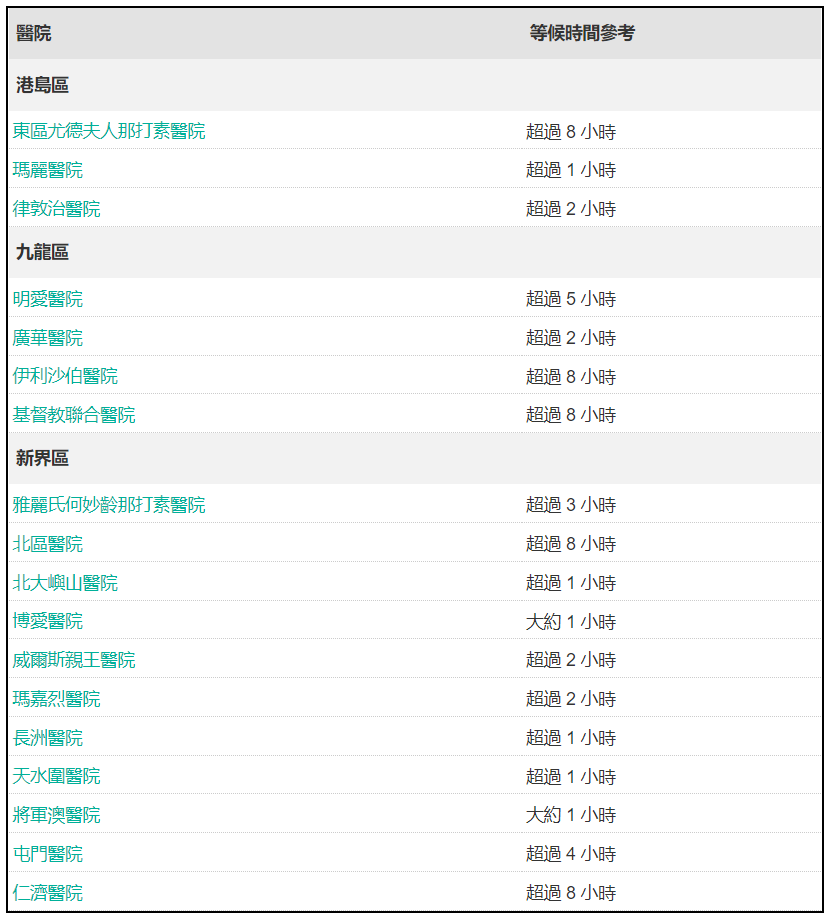831x917 pixels.
Task: Click the 北區醫院 link
Action: pyautogui.click(x=48, y=544)
